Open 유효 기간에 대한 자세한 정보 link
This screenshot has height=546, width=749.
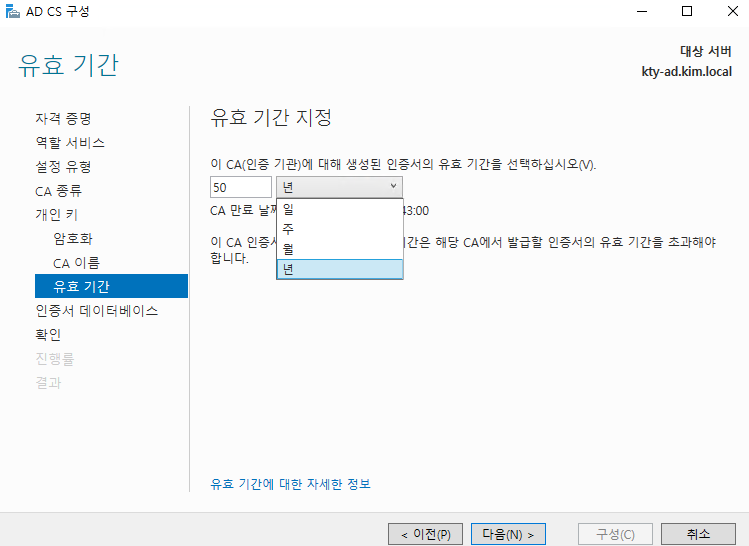point(290,484)
